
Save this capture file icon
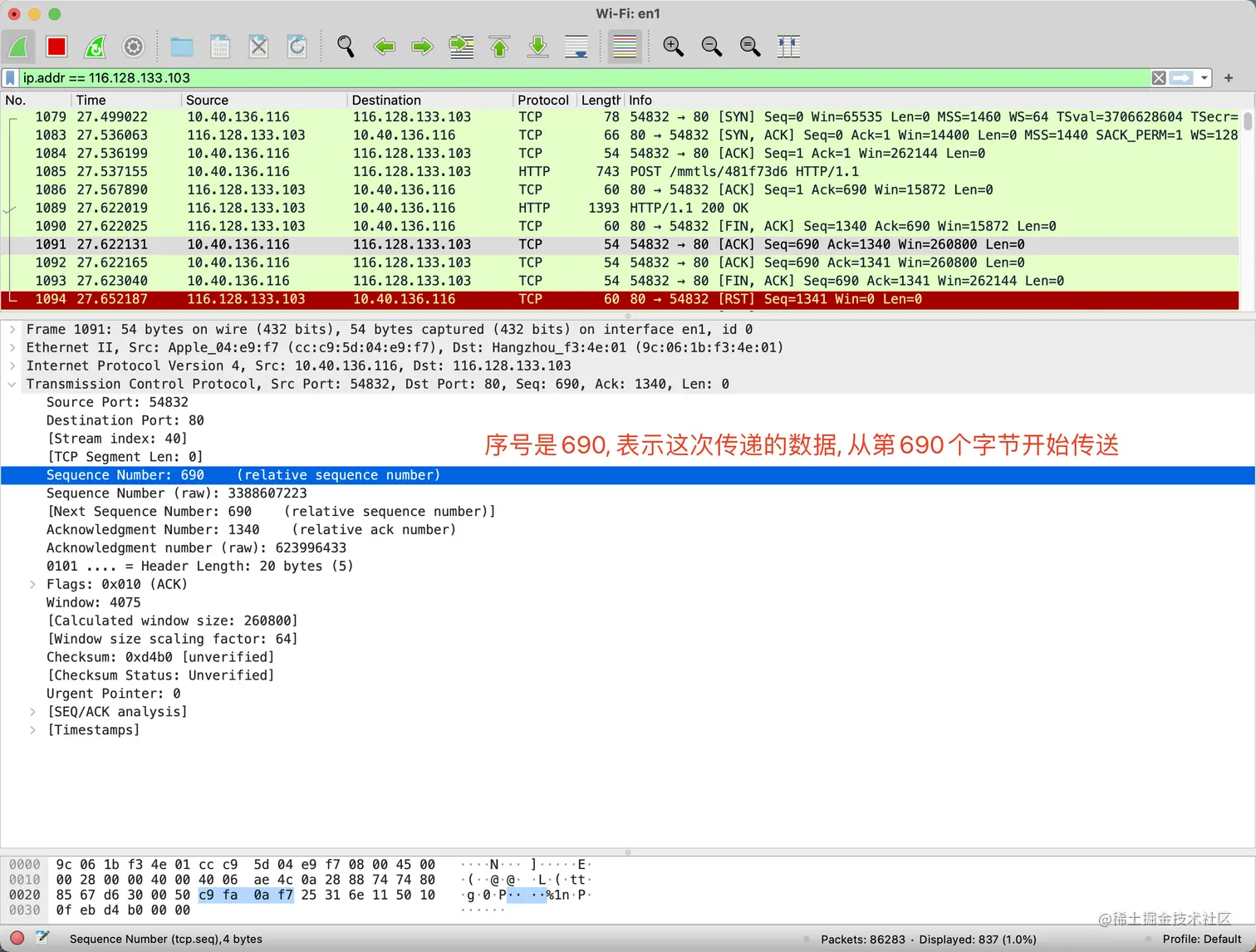click(220, 47)
